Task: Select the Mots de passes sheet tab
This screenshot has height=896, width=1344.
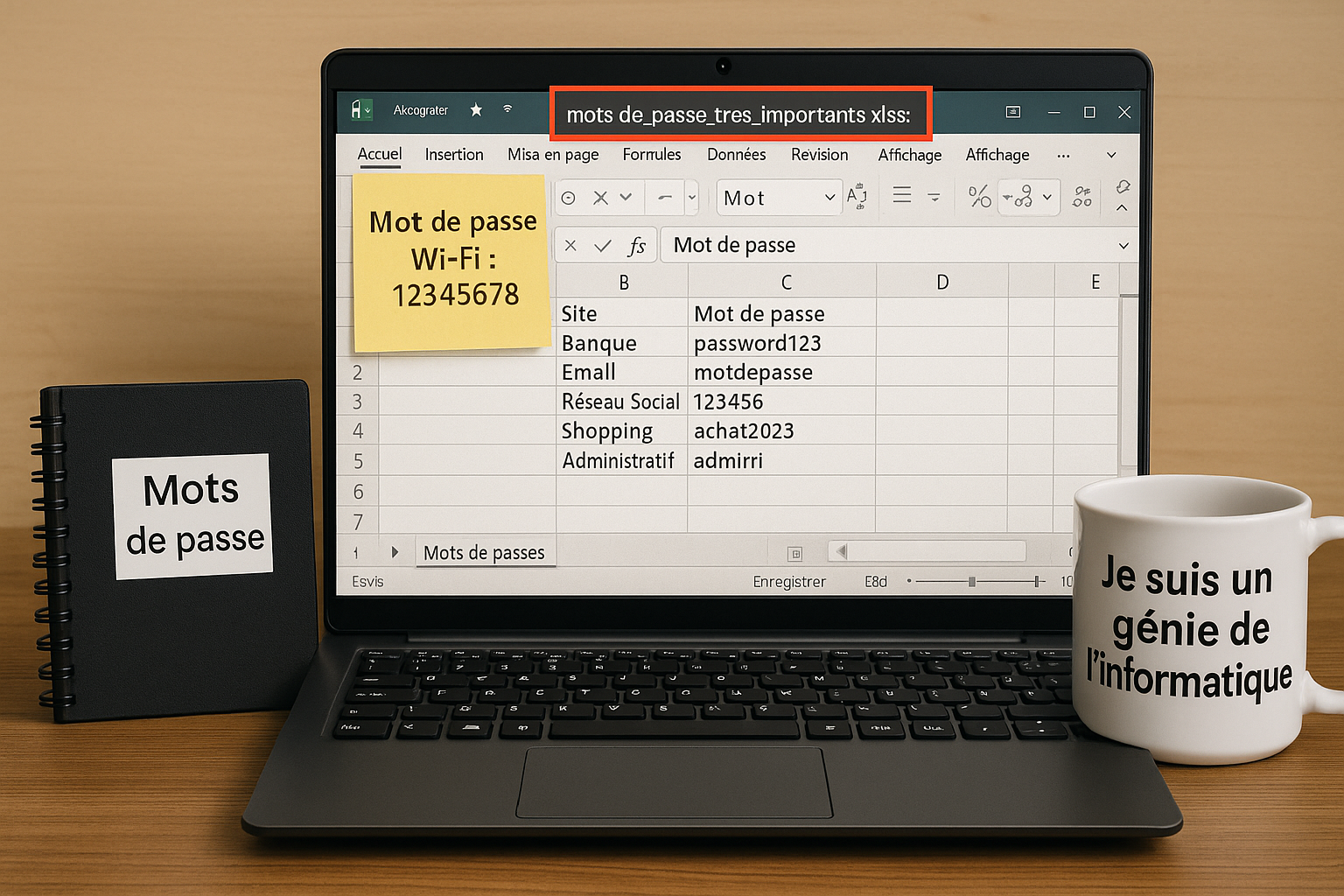Action: pos(484,552)
